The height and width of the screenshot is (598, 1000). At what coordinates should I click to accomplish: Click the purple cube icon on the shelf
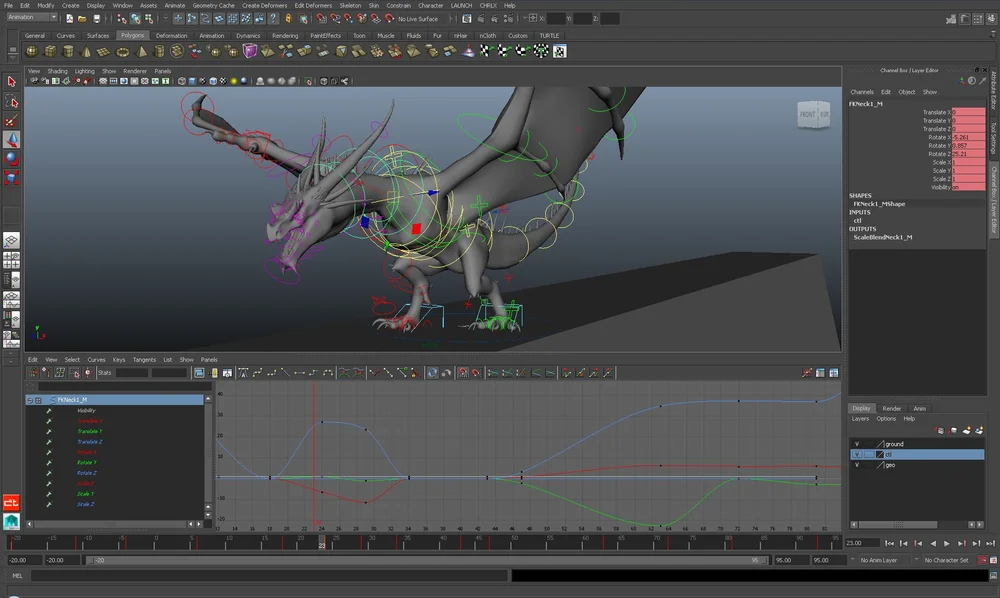[249, 51]
